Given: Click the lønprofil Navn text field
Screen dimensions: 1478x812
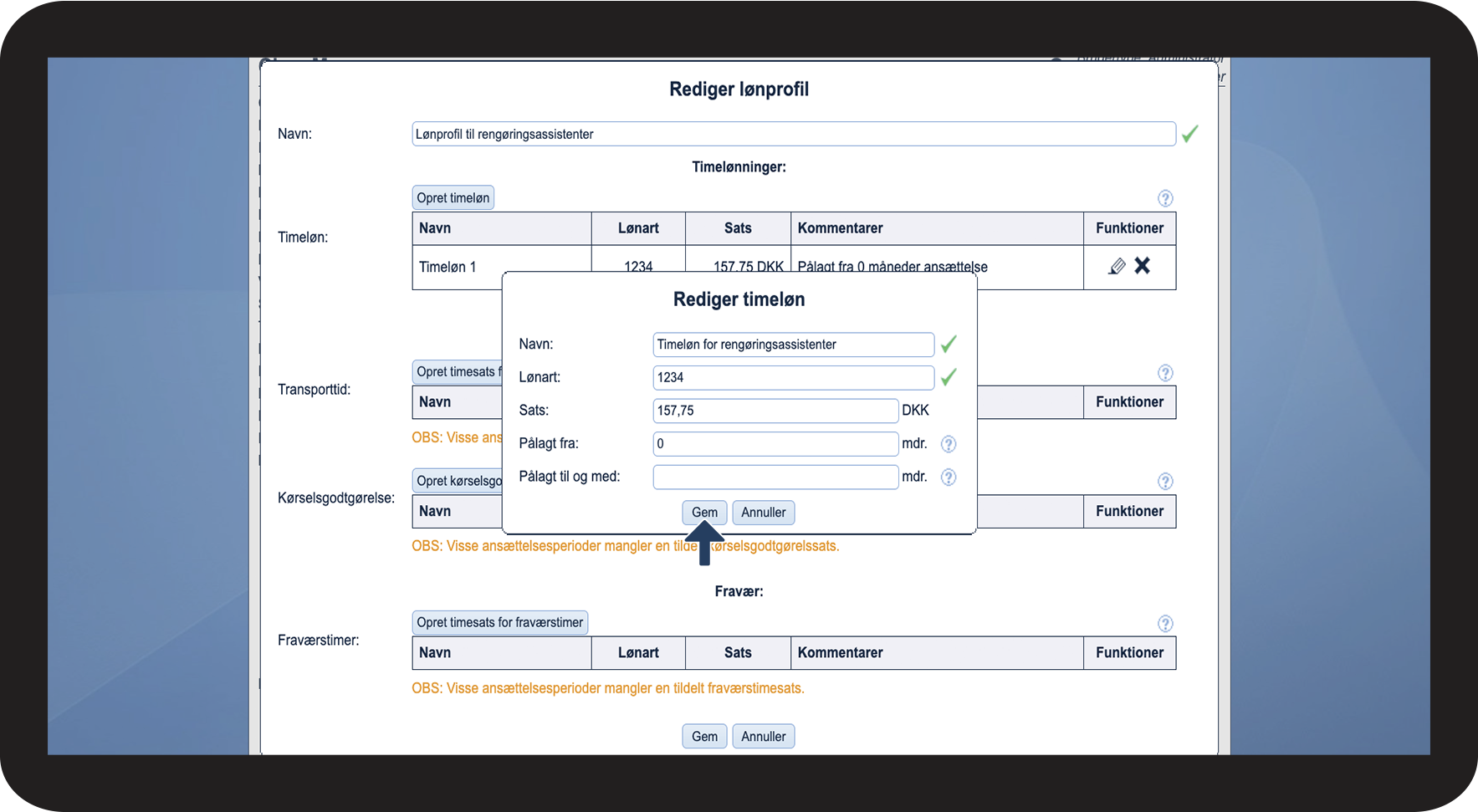Looking at the screenshot, I should click(793, 135).
